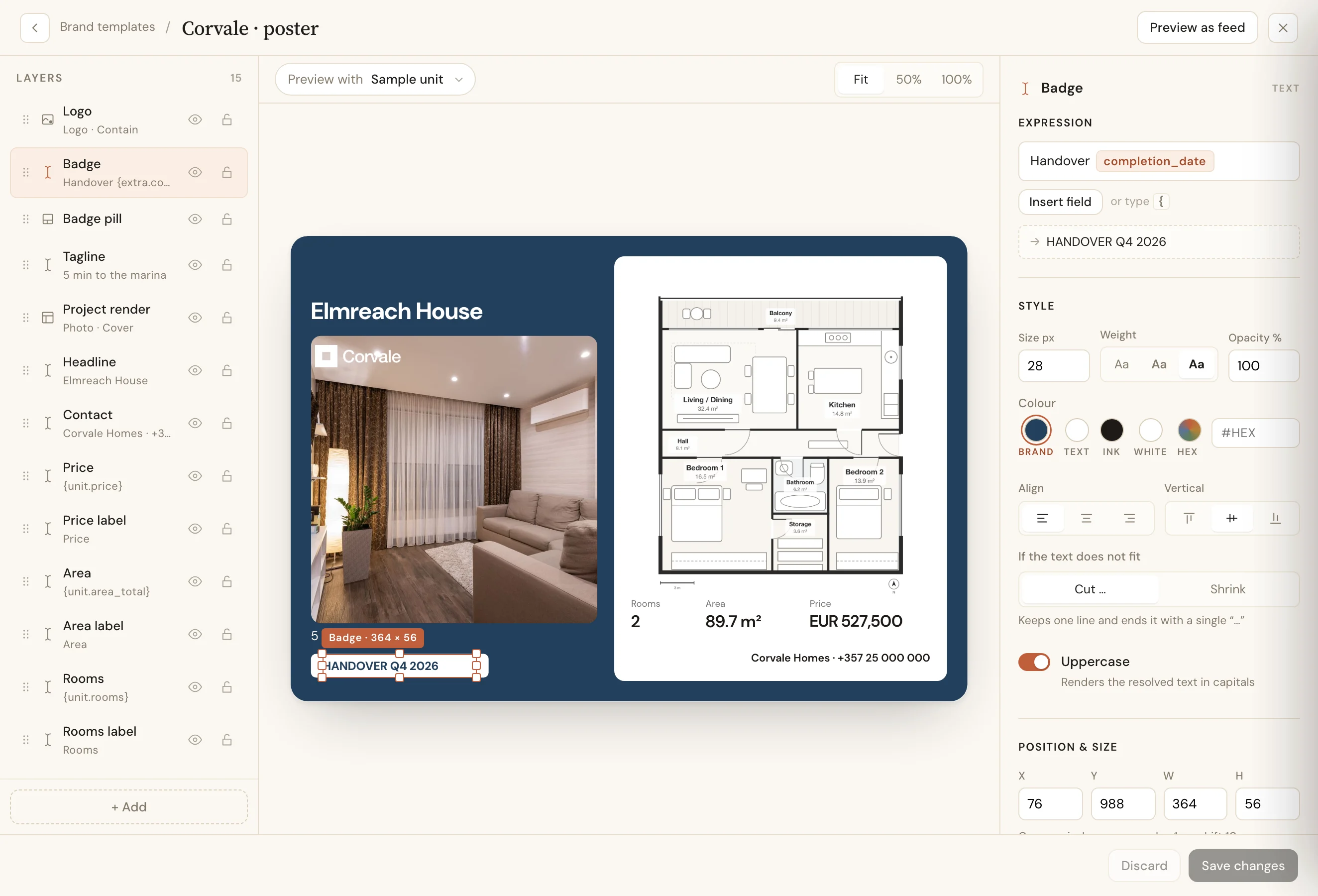1318x896 pixels.
Task: Lock the Project render layer
Action: pyautogui.click(x=227, y=318)
